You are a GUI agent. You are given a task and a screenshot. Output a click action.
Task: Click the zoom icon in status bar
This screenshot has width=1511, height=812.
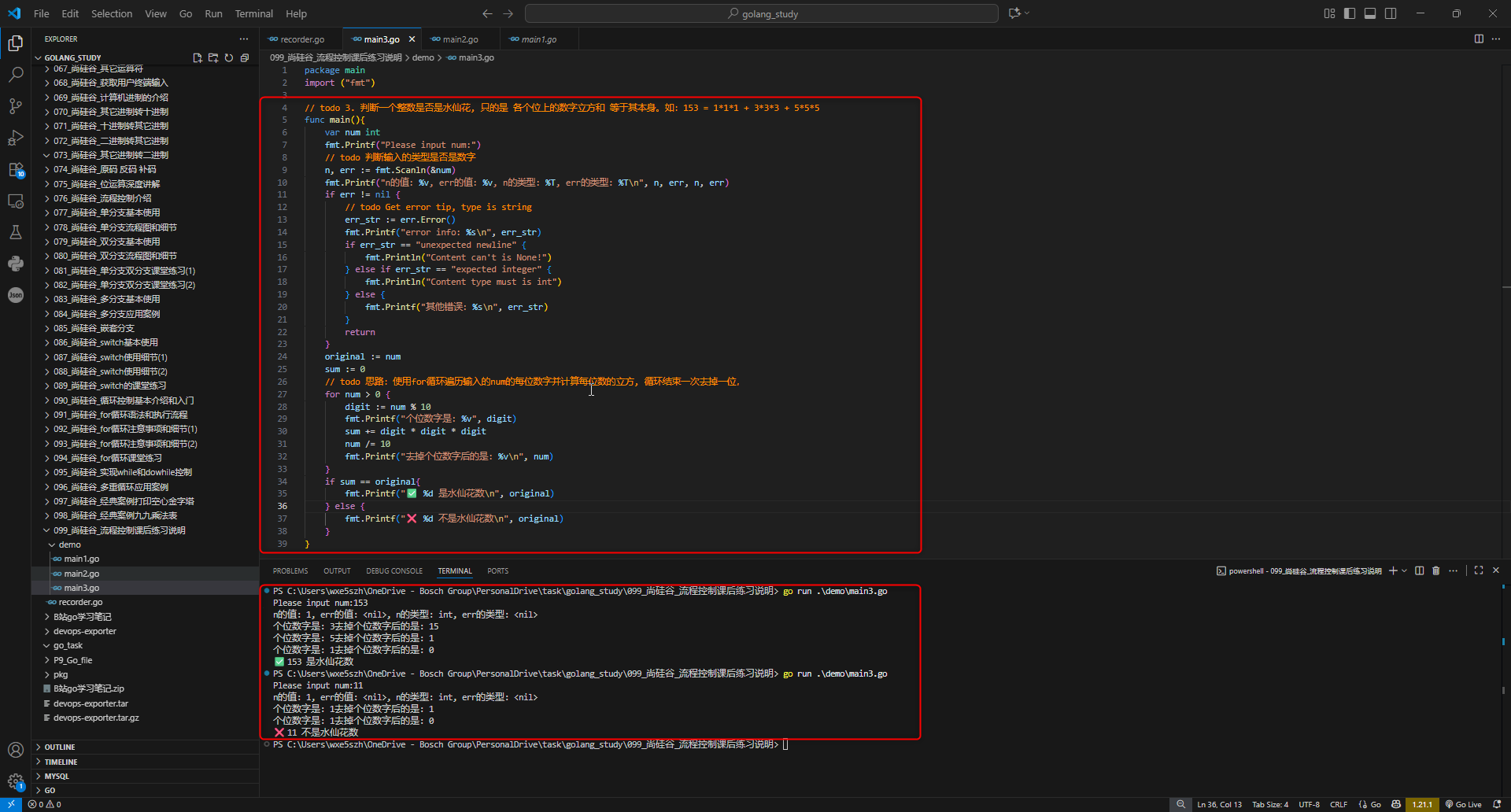coord(1180,804)
